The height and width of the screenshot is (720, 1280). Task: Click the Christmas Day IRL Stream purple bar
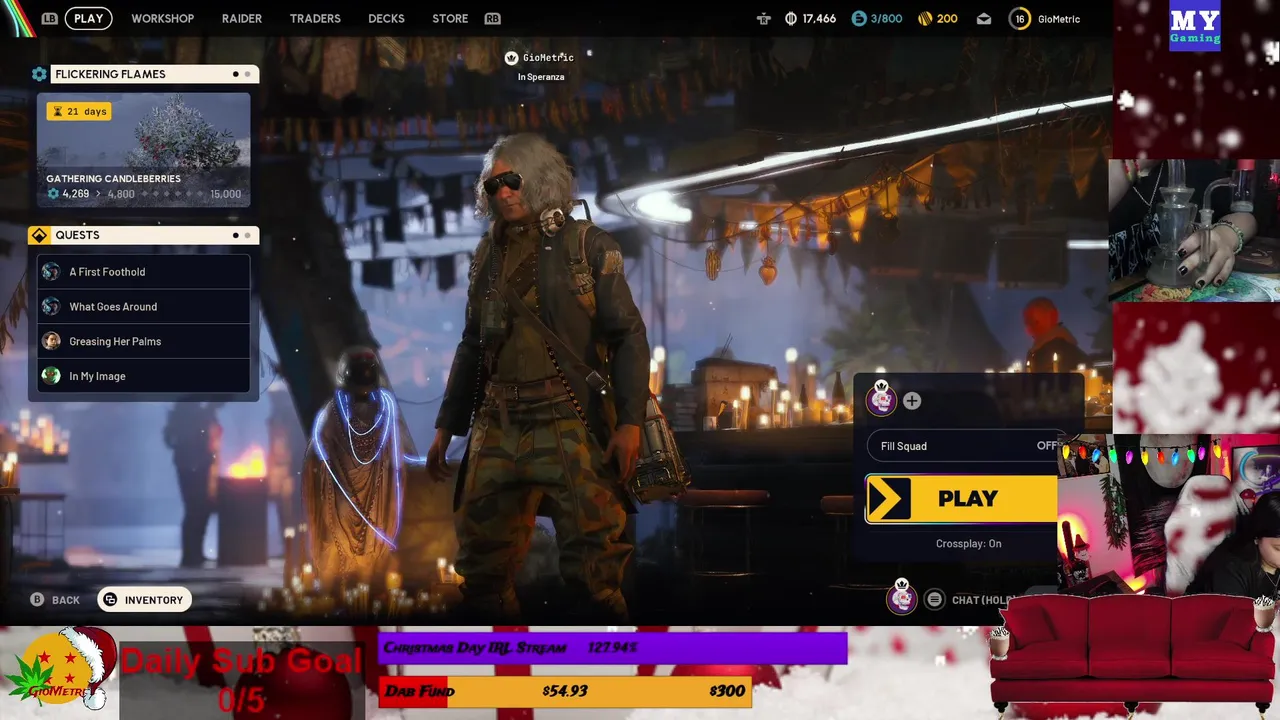click(x=613, y=648)
